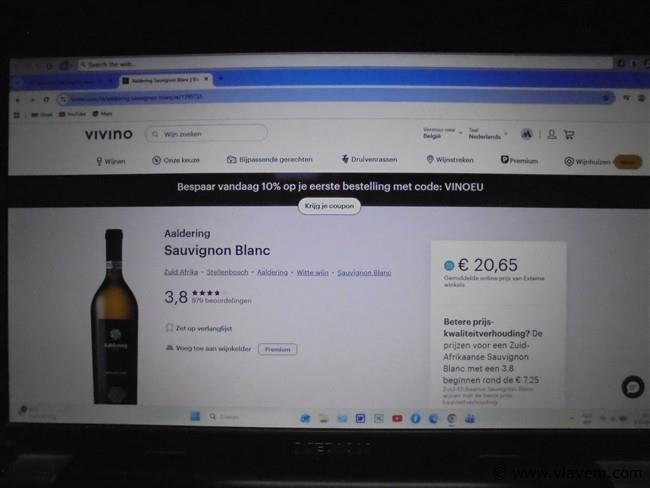Viewport: 650px width, 488px height.
Task: Click the Krijg je coupon button
Action: click(329, 206)
